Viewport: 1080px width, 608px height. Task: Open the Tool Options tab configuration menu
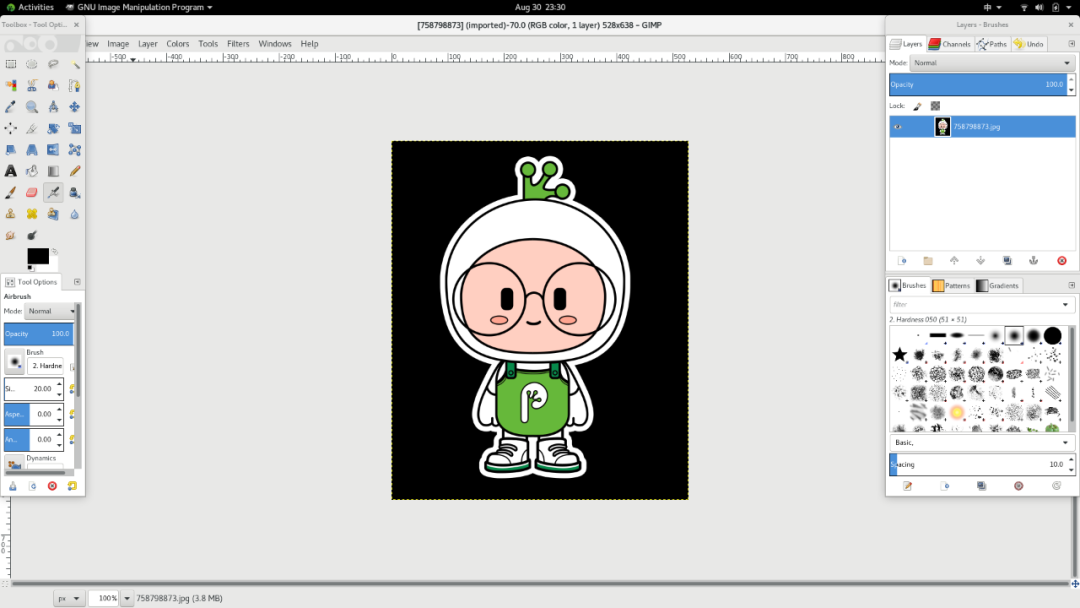click(x=77, y=282)
